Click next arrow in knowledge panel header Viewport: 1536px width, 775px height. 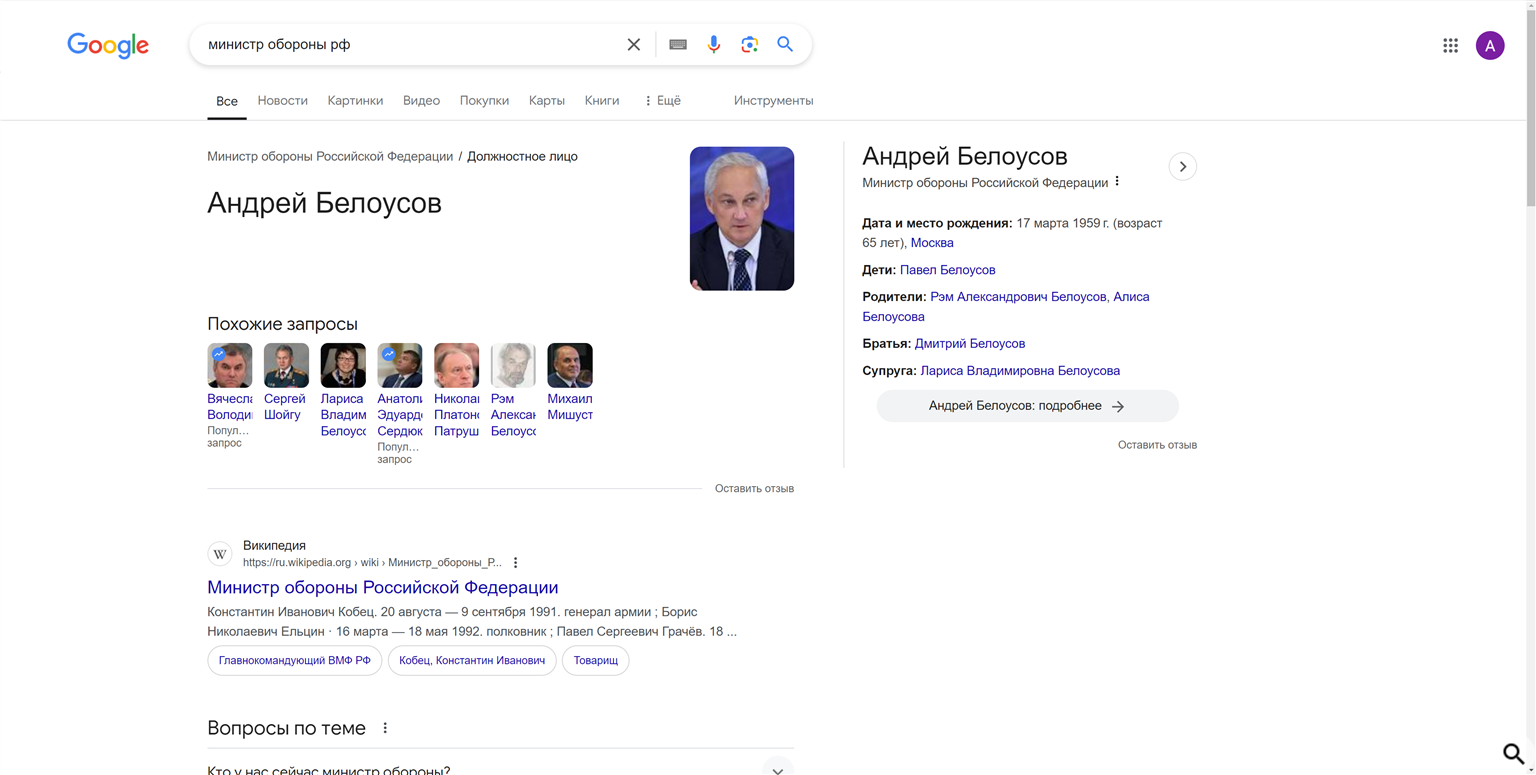[x=1183, y=167]
